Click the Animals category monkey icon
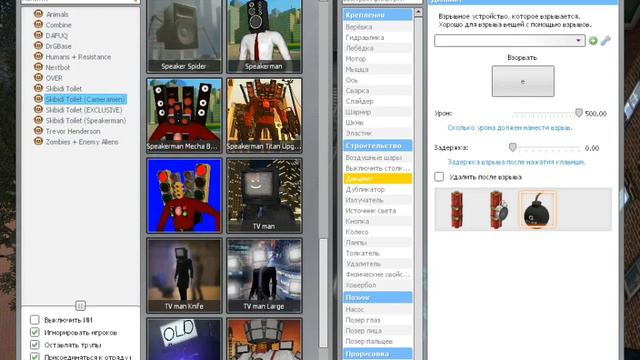This screenshot has height=360, width=640. click(x=38, y=14)
